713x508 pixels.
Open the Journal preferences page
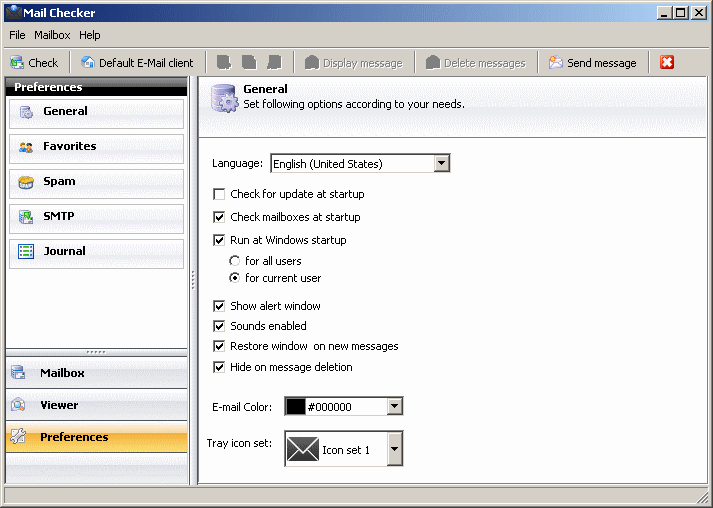pos(96,254)
